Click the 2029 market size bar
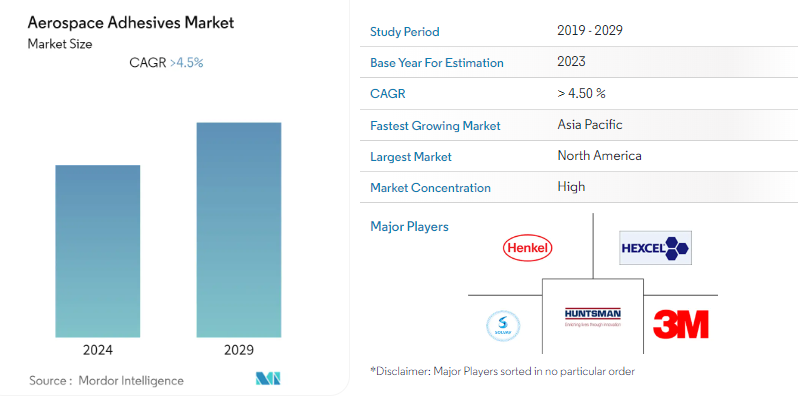The image size is (803, 400). pos(239,229)
